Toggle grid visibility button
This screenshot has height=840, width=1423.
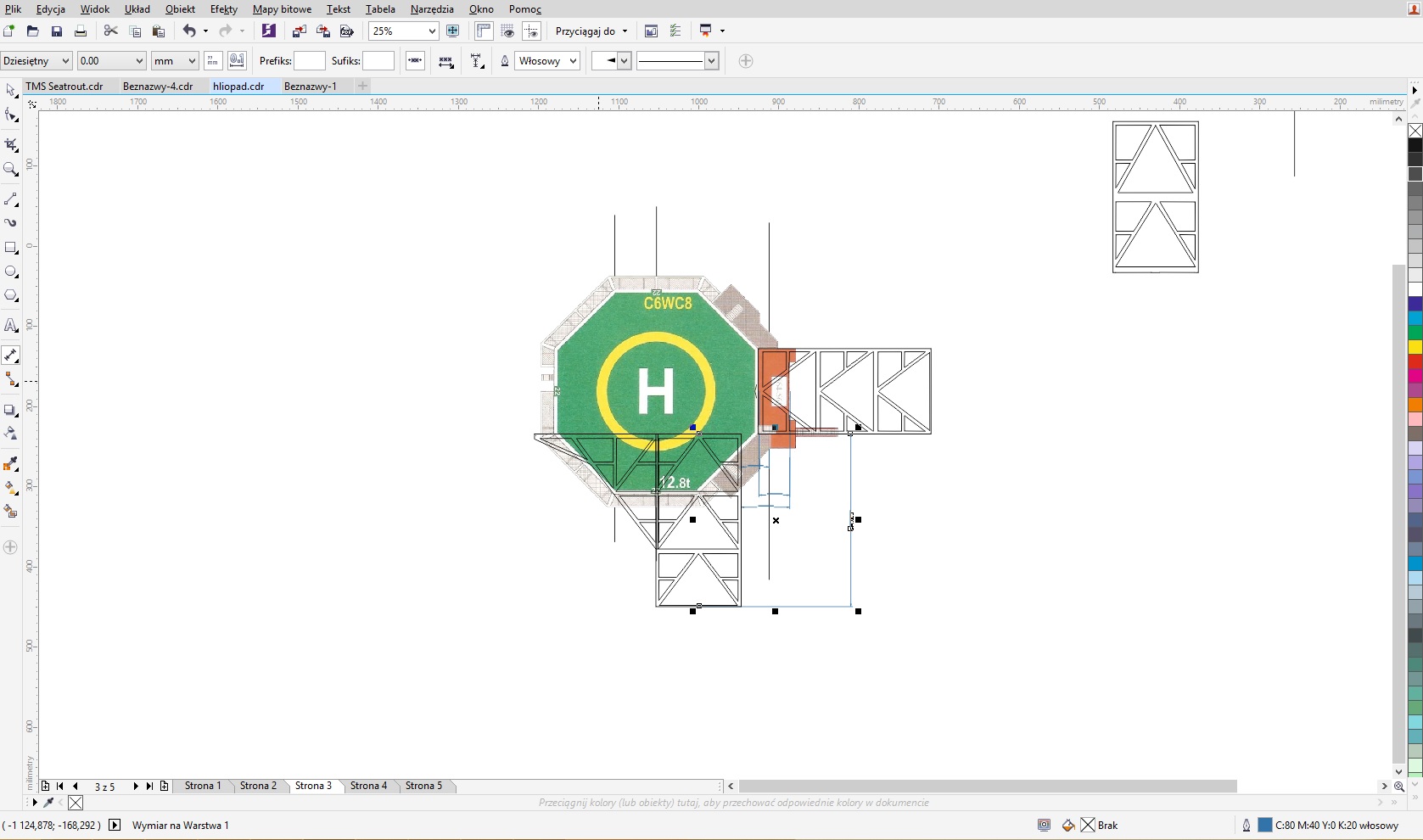[x=507, y=31]
